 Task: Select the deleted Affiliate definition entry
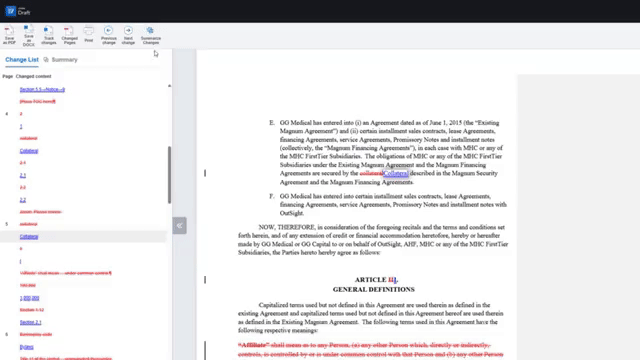[66, 273]
